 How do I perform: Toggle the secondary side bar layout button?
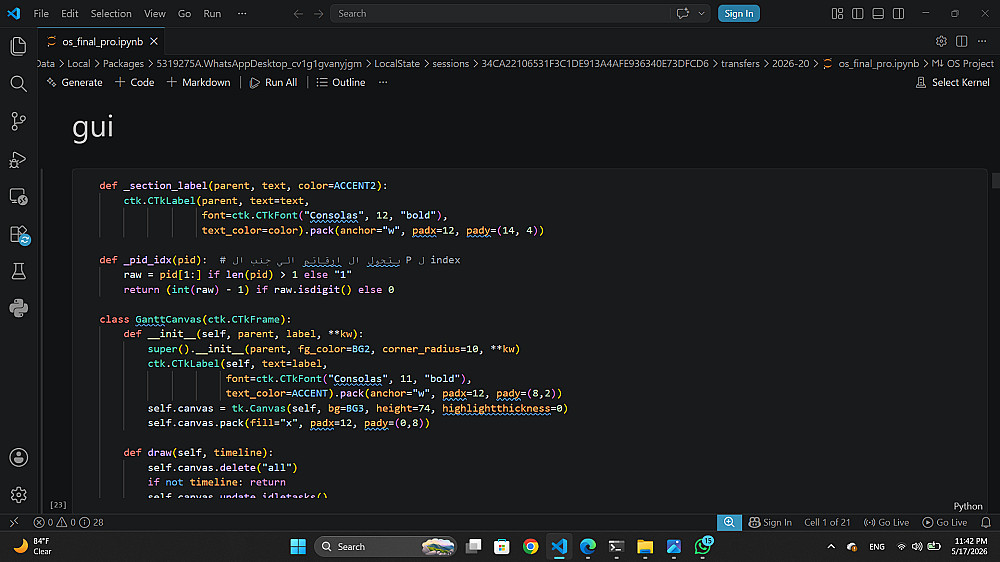click(899, 13)
